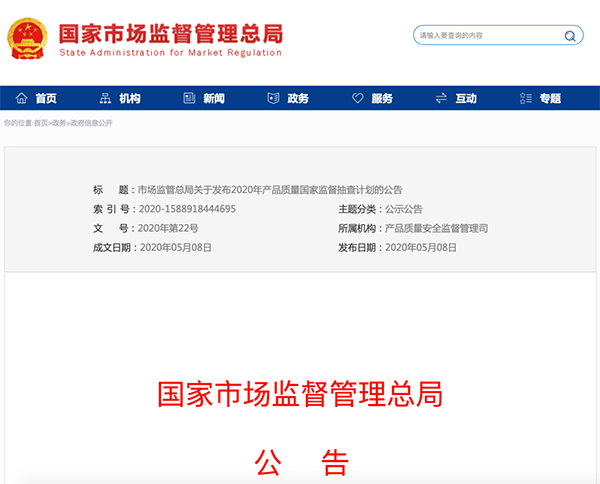Click the 政务 breadcrumb link

click(x=59, y=123)
